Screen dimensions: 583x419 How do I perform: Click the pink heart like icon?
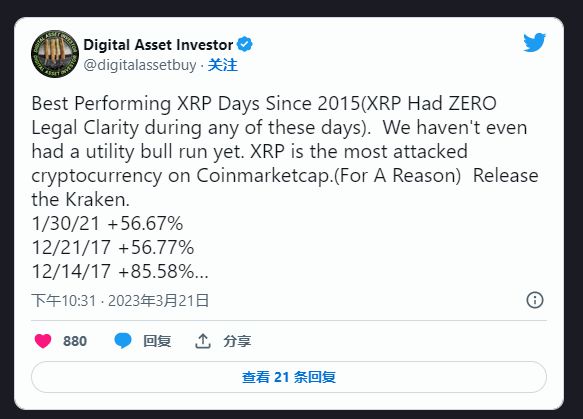click(x=43, y=341)
